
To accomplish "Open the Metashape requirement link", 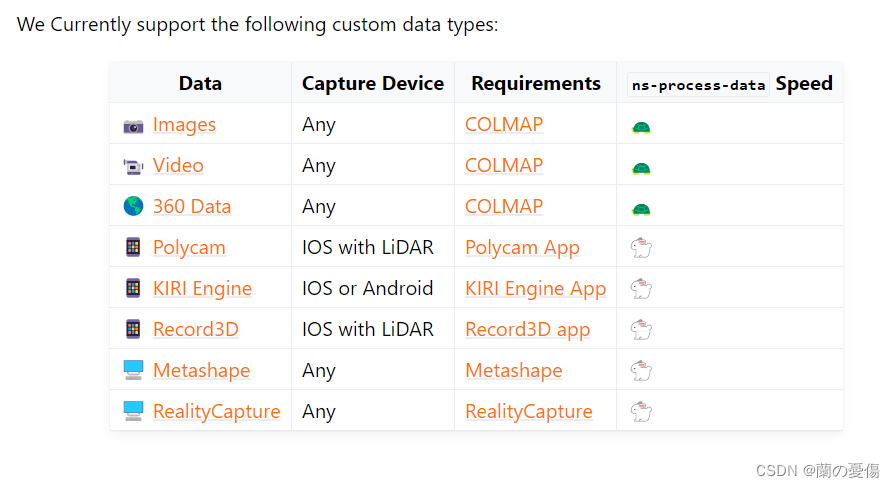I will [514, 371].
